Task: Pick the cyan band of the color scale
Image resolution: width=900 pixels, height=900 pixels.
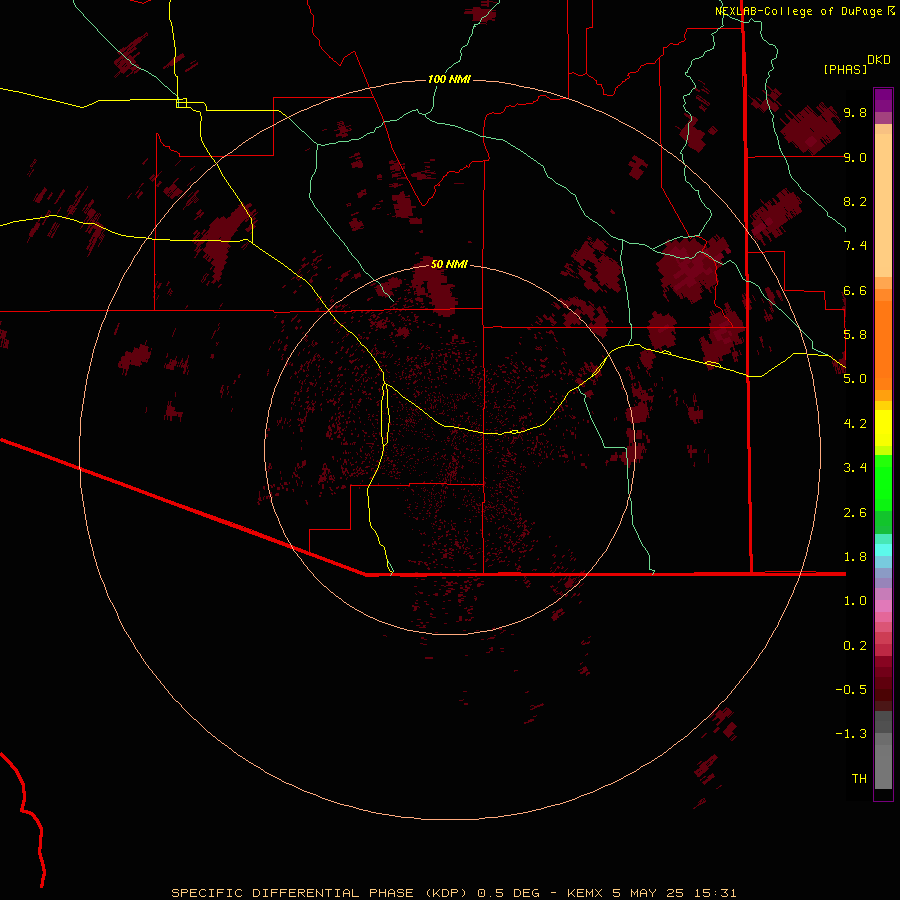Action: click(x=883, y=550)
